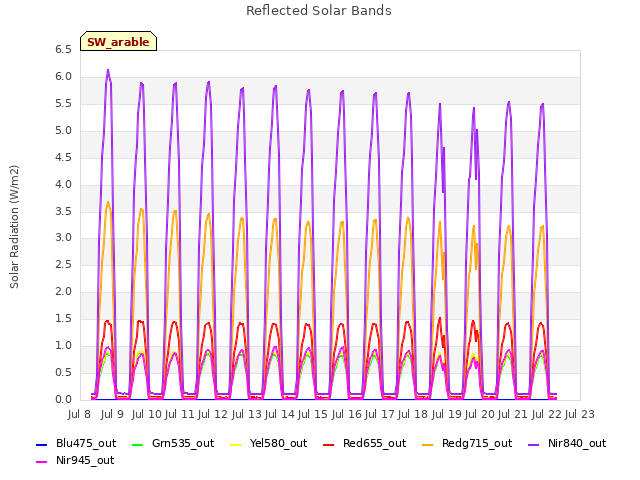This screenshot has width=640, height=480.
Task: Click the Jul 15 x-axis date label
Action: (x=313, y=414)
